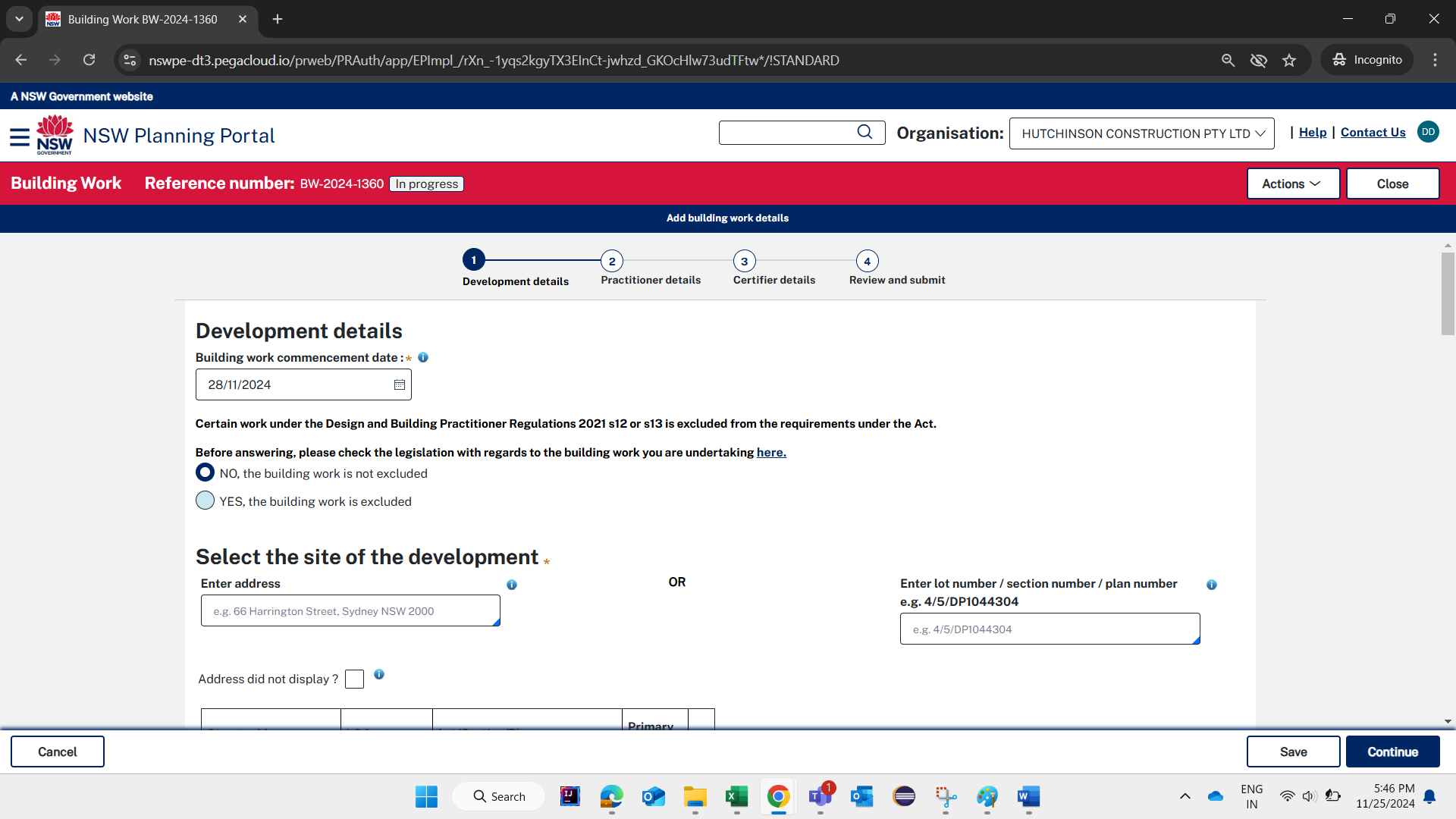The width and height of the screenshot is (1456, 819).
Task: Click the Continue button
Action: click(1392, 752)
